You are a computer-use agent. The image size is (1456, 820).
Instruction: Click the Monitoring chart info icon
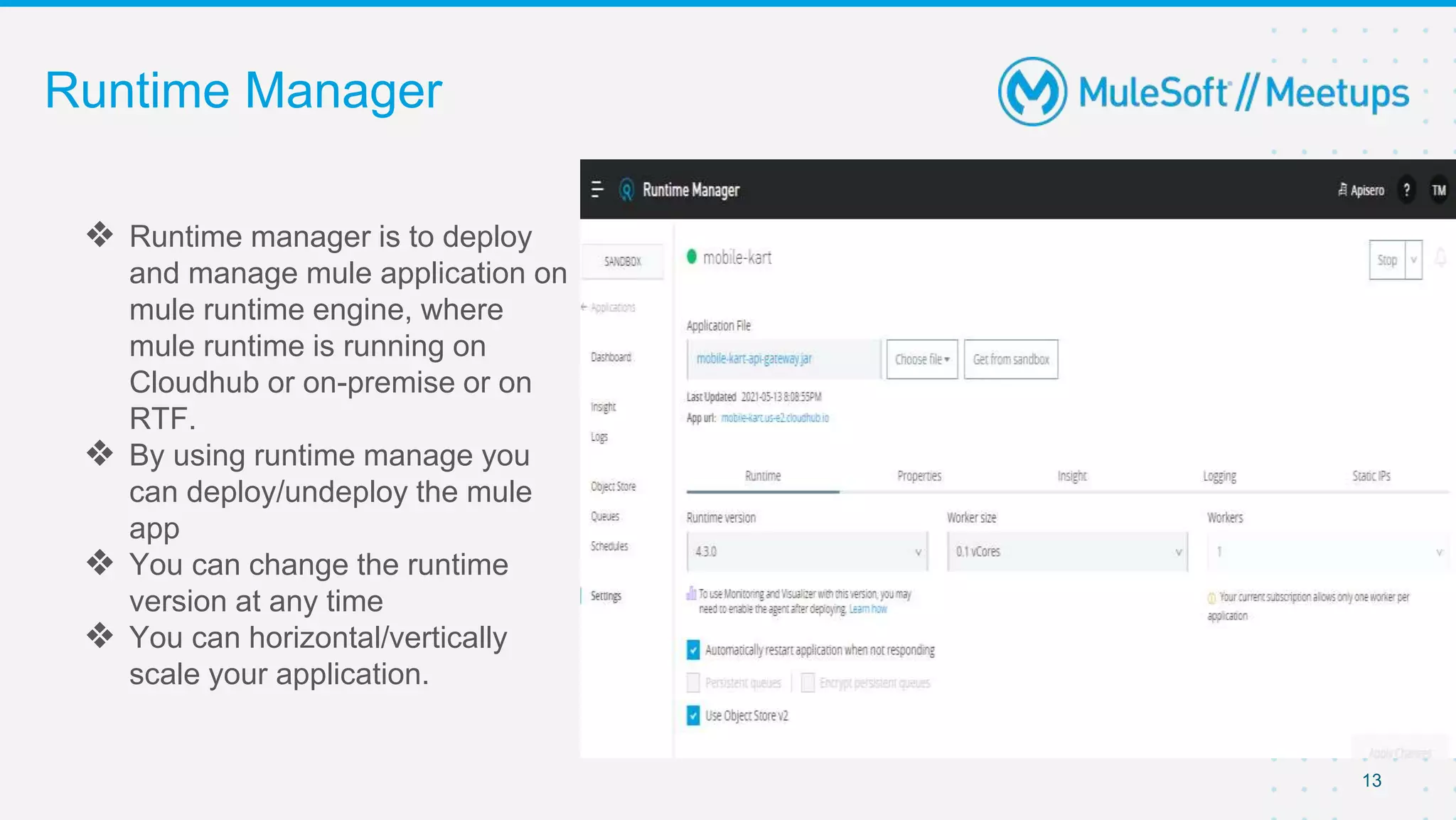click(x=691, y=593)
